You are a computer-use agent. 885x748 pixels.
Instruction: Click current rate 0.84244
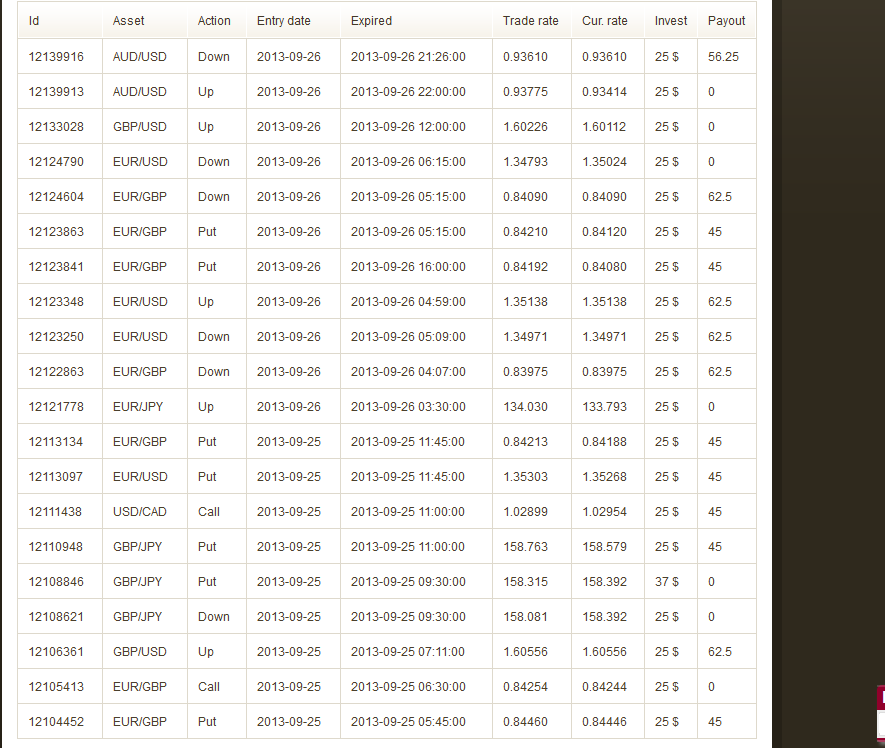[x=604, y=686]
